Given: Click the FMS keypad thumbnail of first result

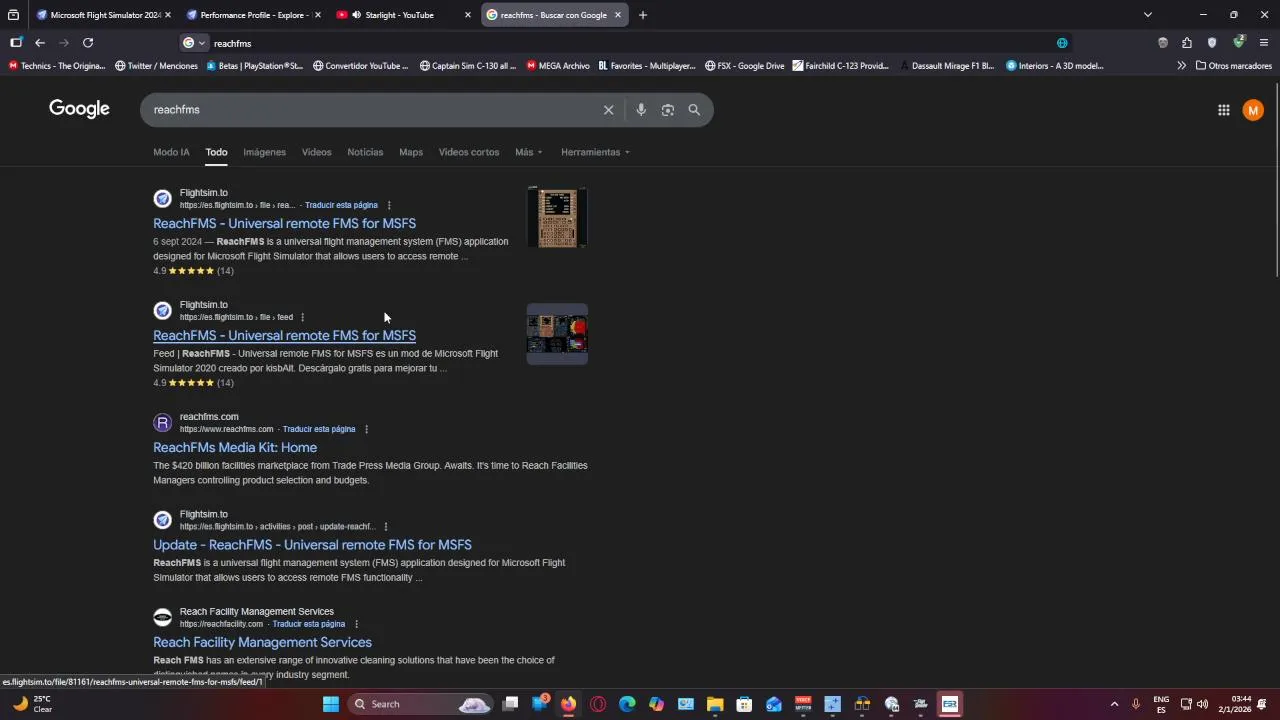Looking at the screenshot, I should [x=557, y=217].
